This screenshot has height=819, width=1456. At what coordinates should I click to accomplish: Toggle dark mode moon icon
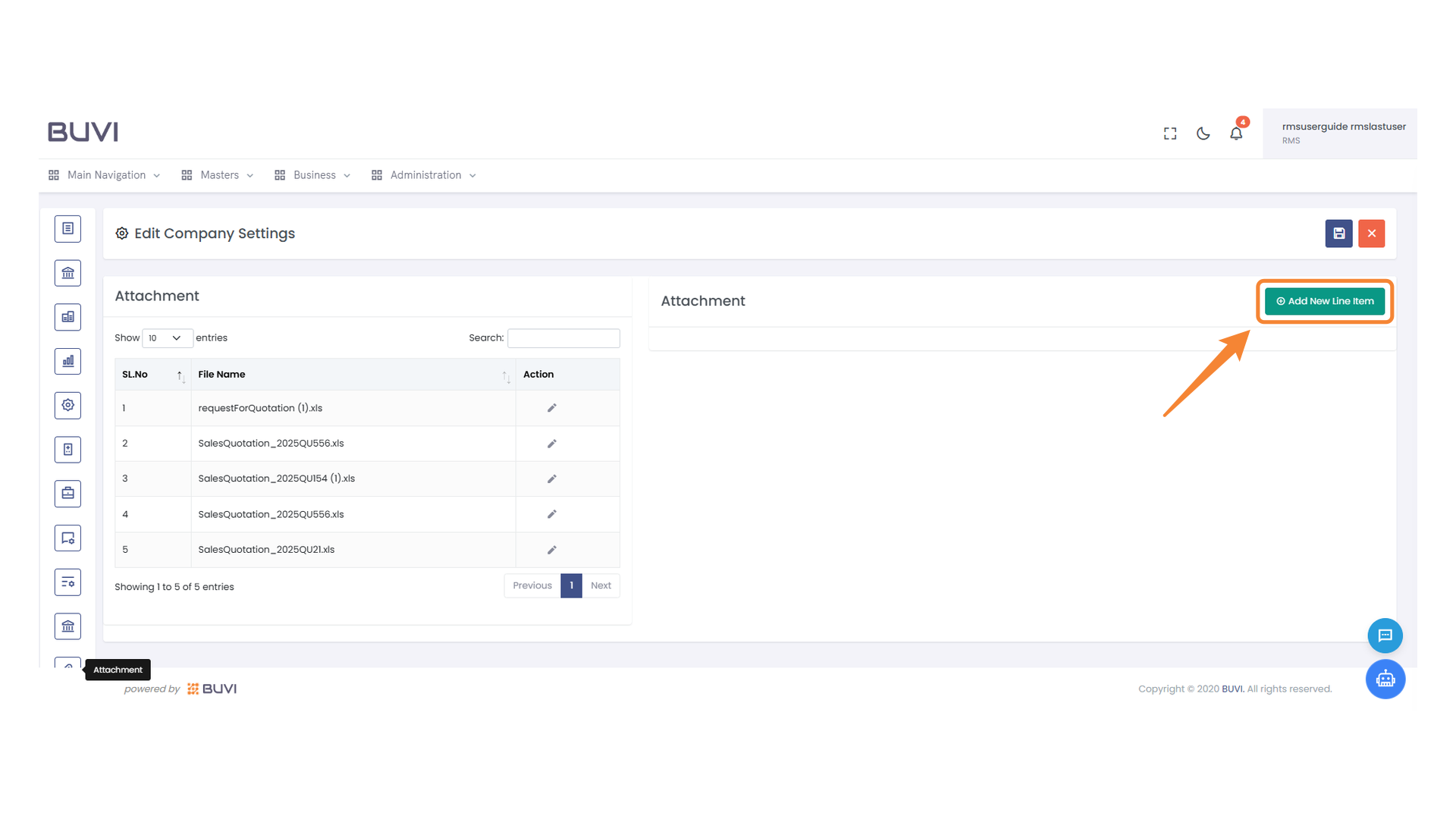(1203, 133)
